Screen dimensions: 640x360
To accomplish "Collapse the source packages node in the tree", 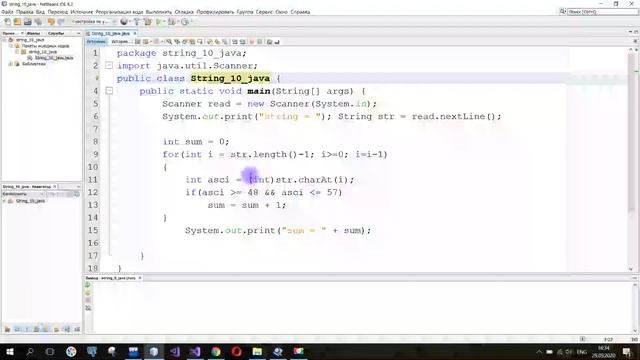I will pos(11,46).
